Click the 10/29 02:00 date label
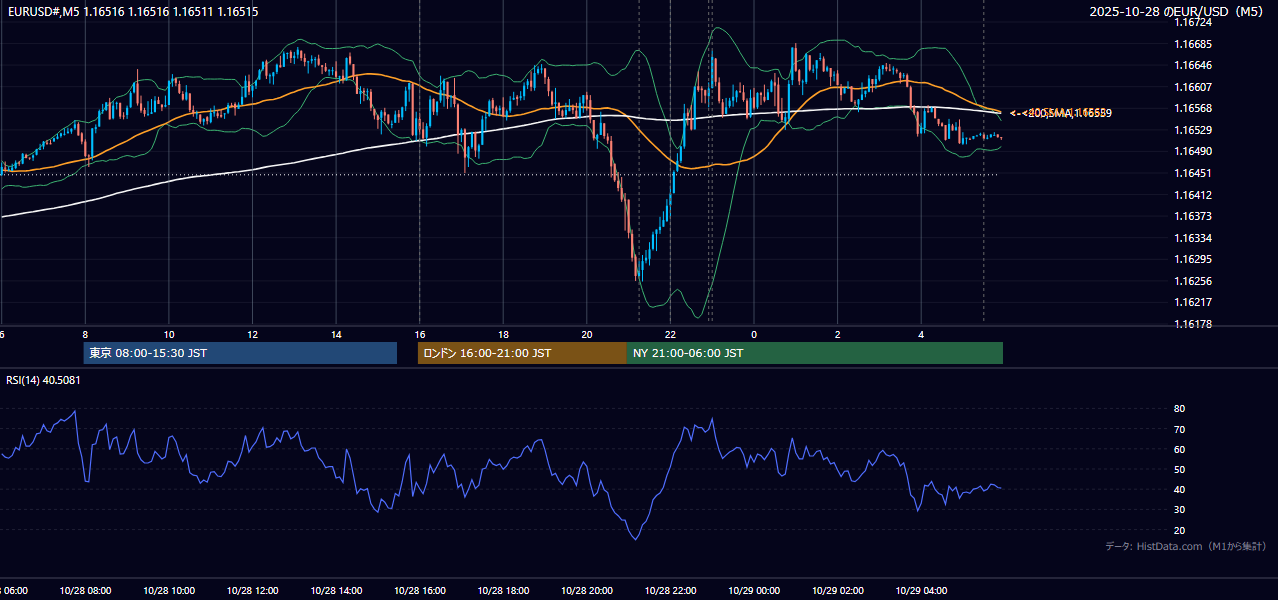 [838, 590]
